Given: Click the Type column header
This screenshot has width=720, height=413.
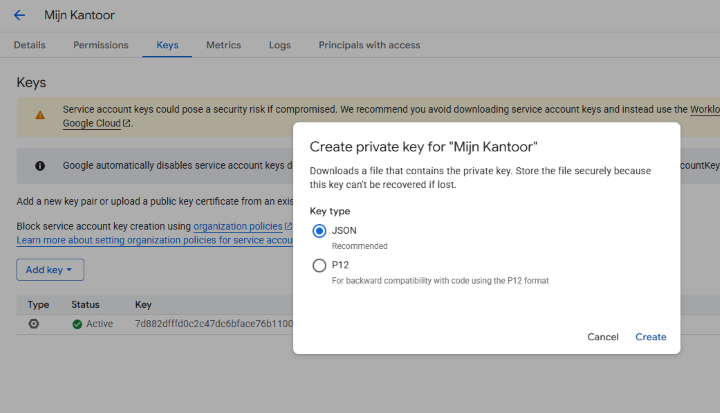Looking at the screenshot, I should pos(38,305).
